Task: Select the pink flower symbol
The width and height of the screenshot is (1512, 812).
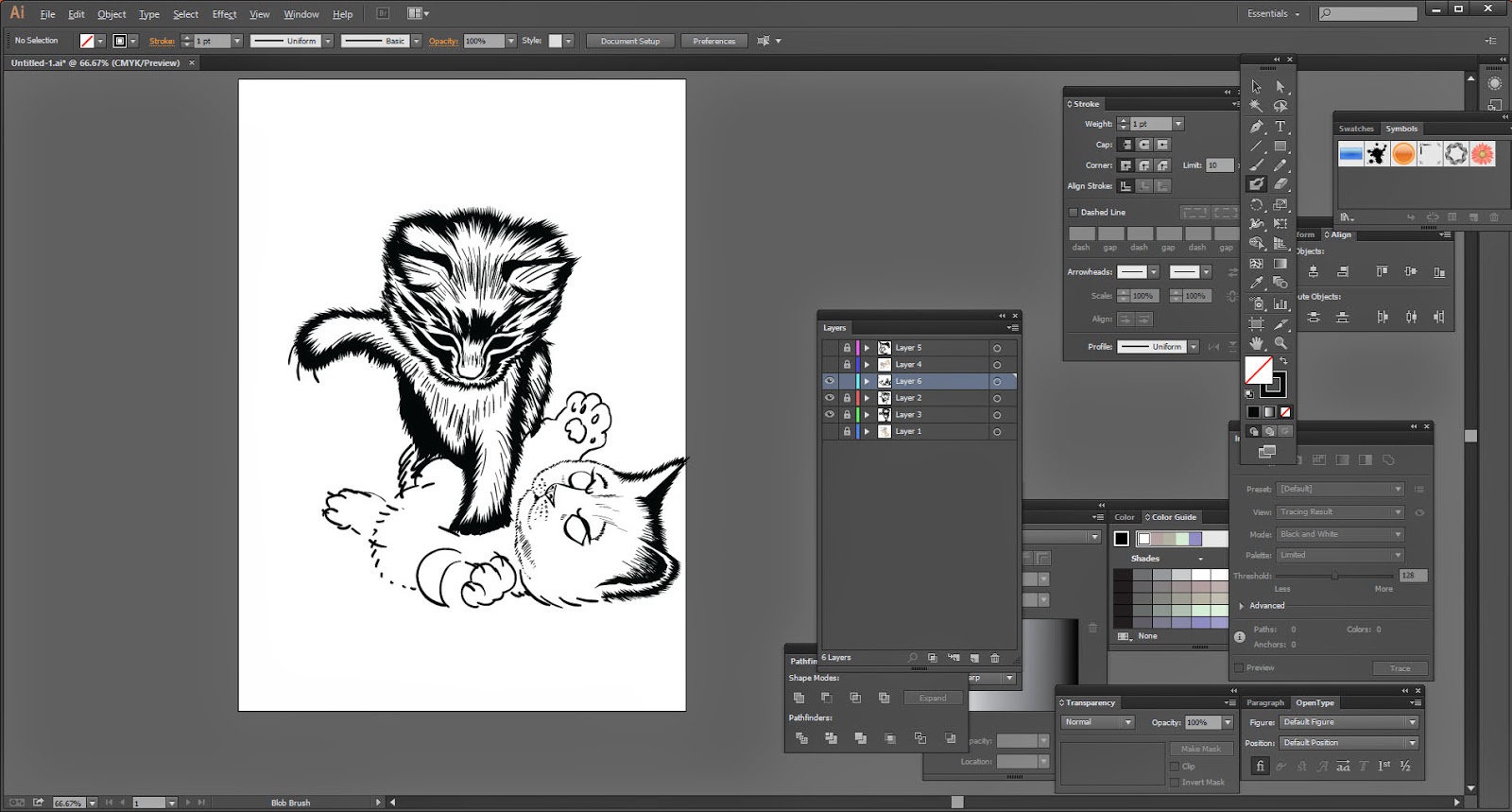Action: pyautogui.click(x=1483, y=153)
